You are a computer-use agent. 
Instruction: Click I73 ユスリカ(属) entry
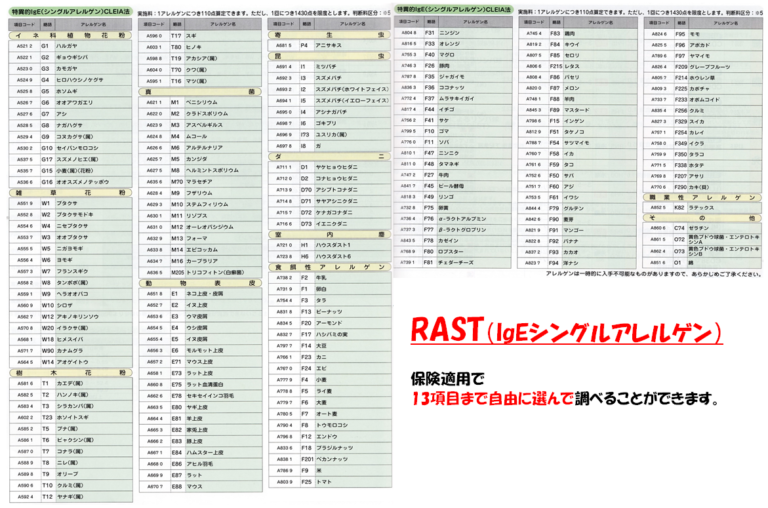tap(330, 135)
